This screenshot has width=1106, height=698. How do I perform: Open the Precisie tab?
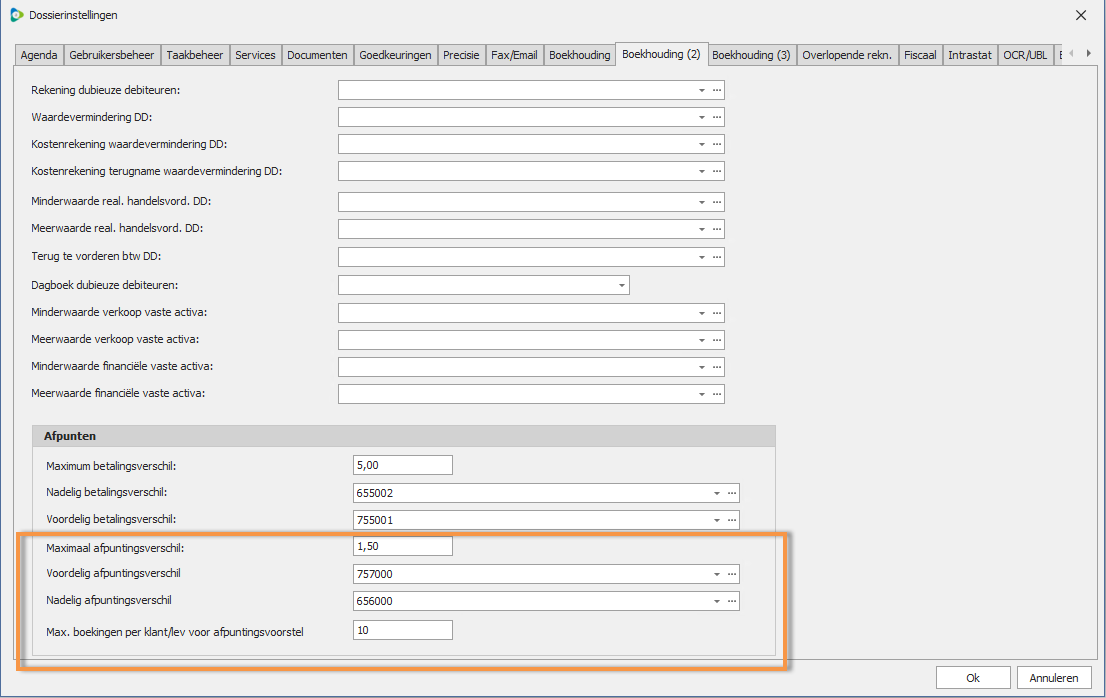pos(461,55)
